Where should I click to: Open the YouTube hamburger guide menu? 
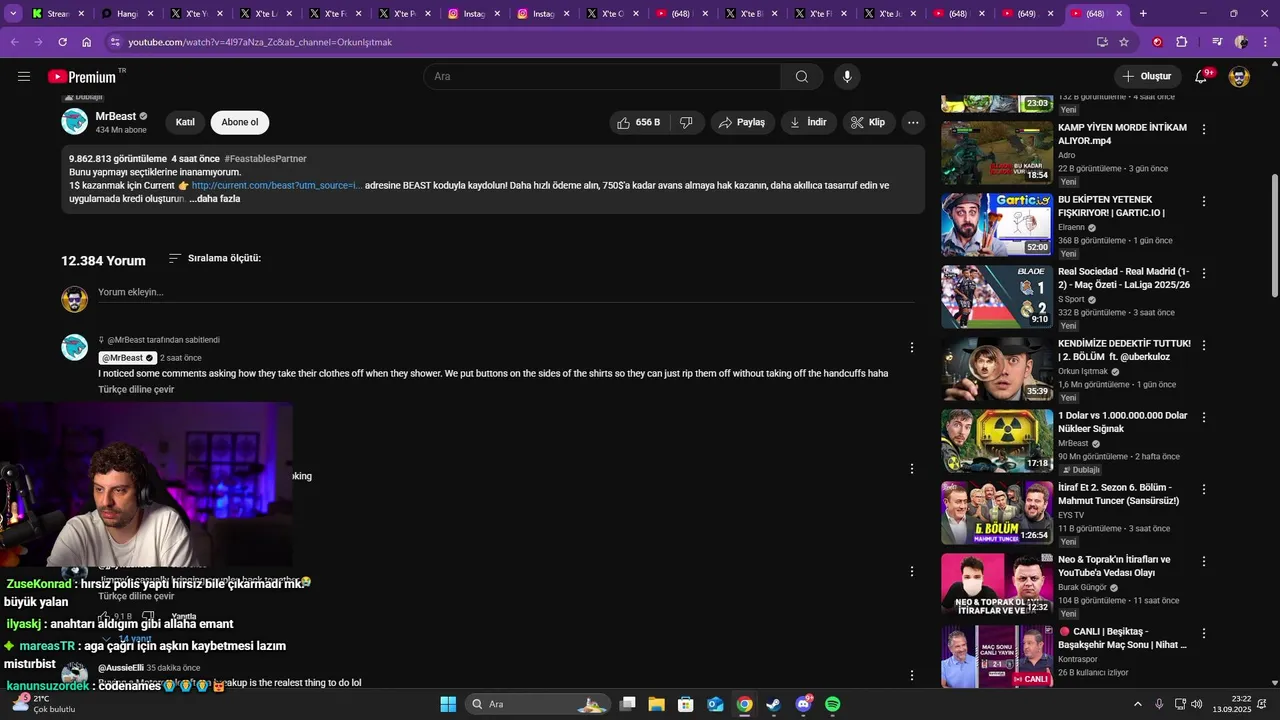point(24,77)
